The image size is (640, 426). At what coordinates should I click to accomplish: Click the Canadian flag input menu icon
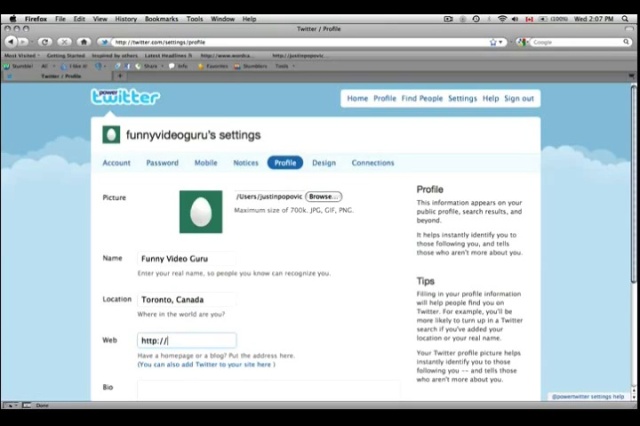pyautogui.click(x=529, y=19)
